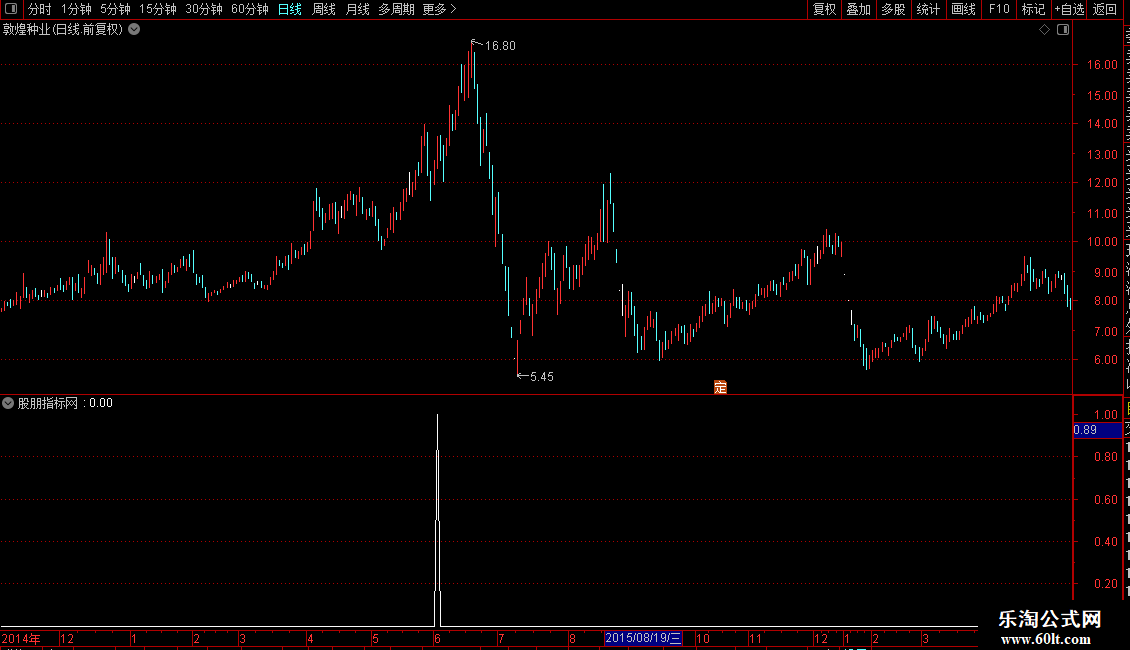Open F10 company info
Image resolution: width=1130 pixels, height=650 pixels.
point(998,9)
